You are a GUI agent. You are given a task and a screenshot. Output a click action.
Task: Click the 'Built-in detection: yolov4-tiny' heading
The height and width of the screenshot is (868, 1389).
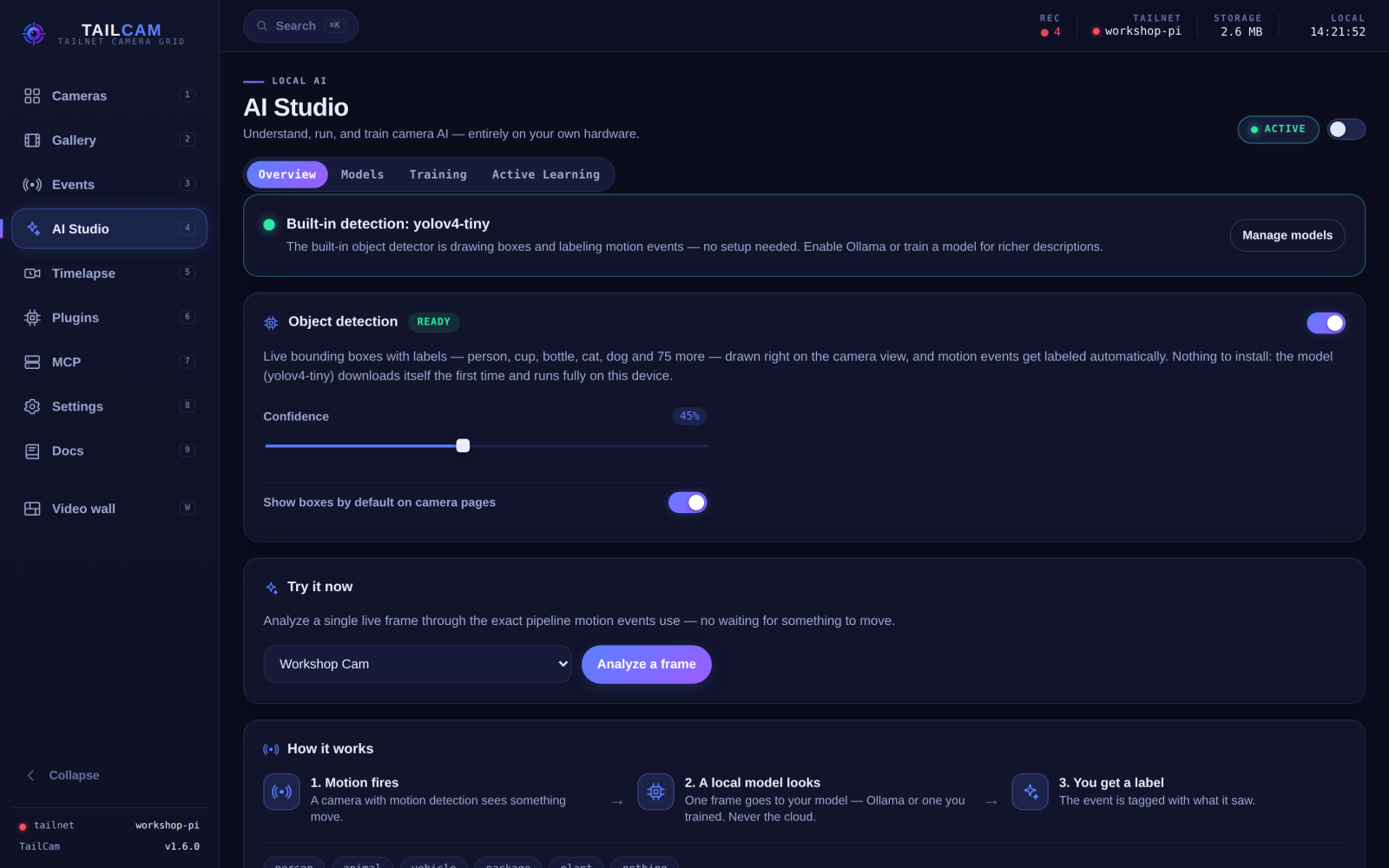(x=388, y=224)
